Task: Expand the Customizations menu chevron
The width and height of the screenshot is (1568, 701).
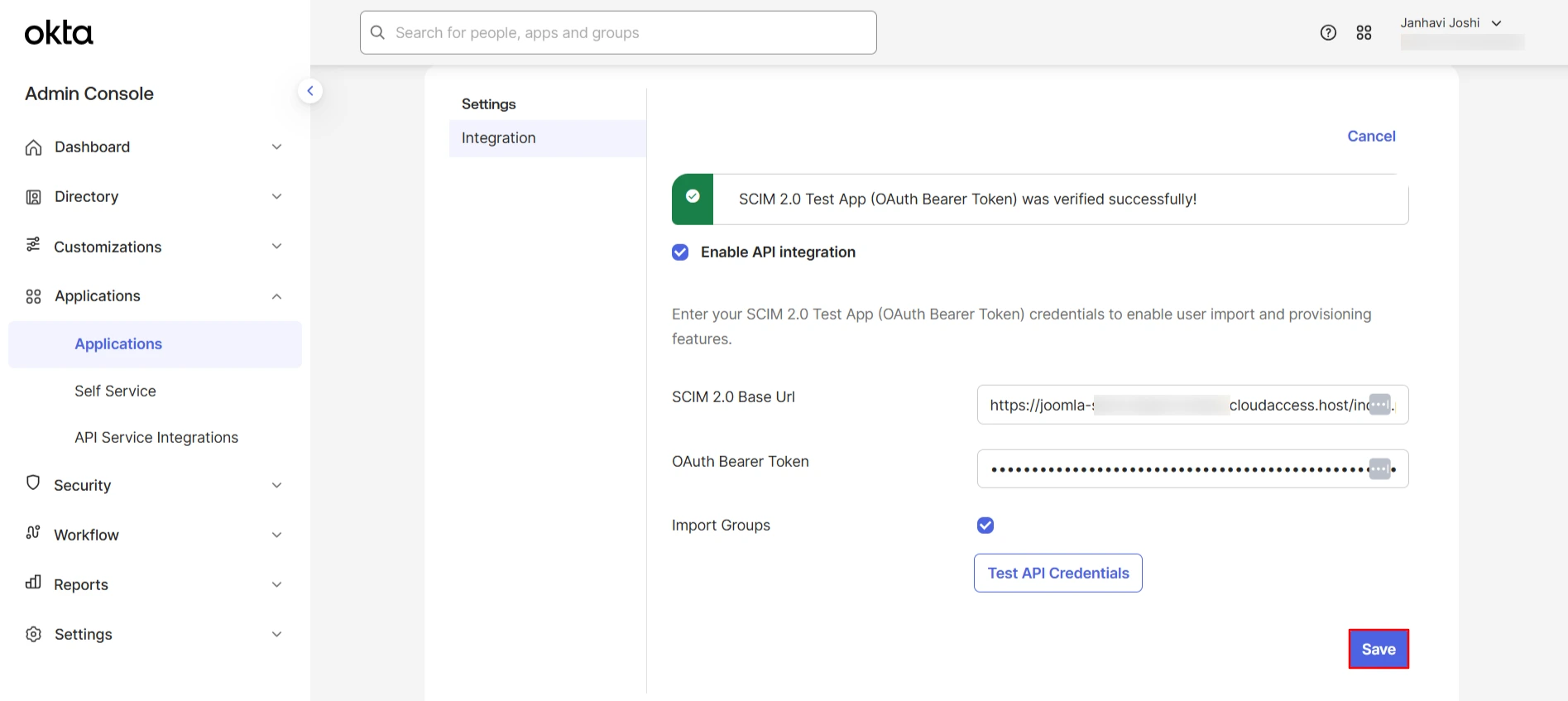Action: (x=277, y=246)
